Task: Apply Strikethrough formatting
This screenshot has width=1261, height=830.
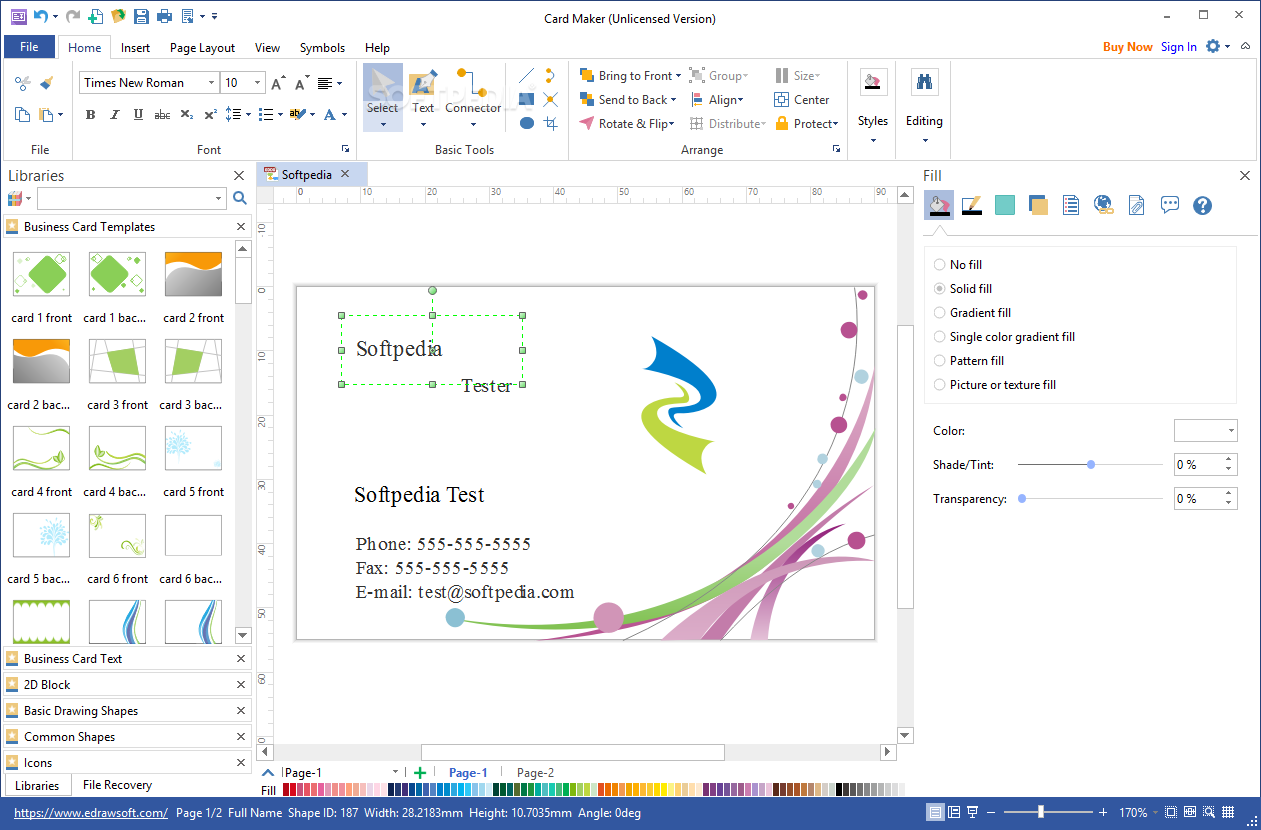Action: click(x=162, y=115)
